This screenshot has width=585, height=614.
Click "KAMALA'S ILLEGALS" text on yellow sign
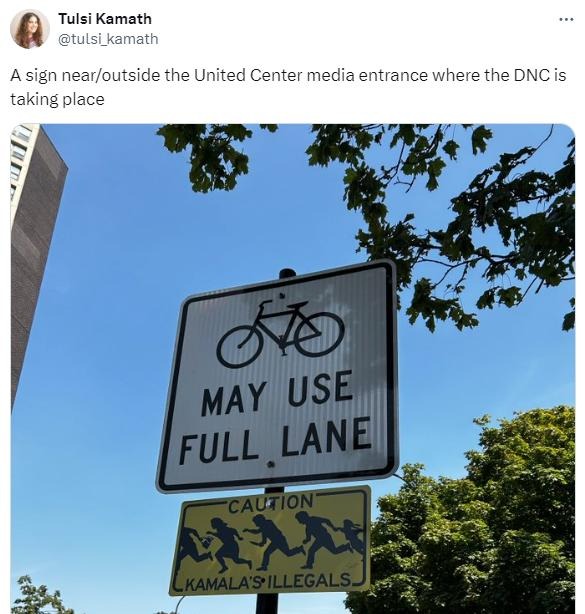tap(268, 582)
